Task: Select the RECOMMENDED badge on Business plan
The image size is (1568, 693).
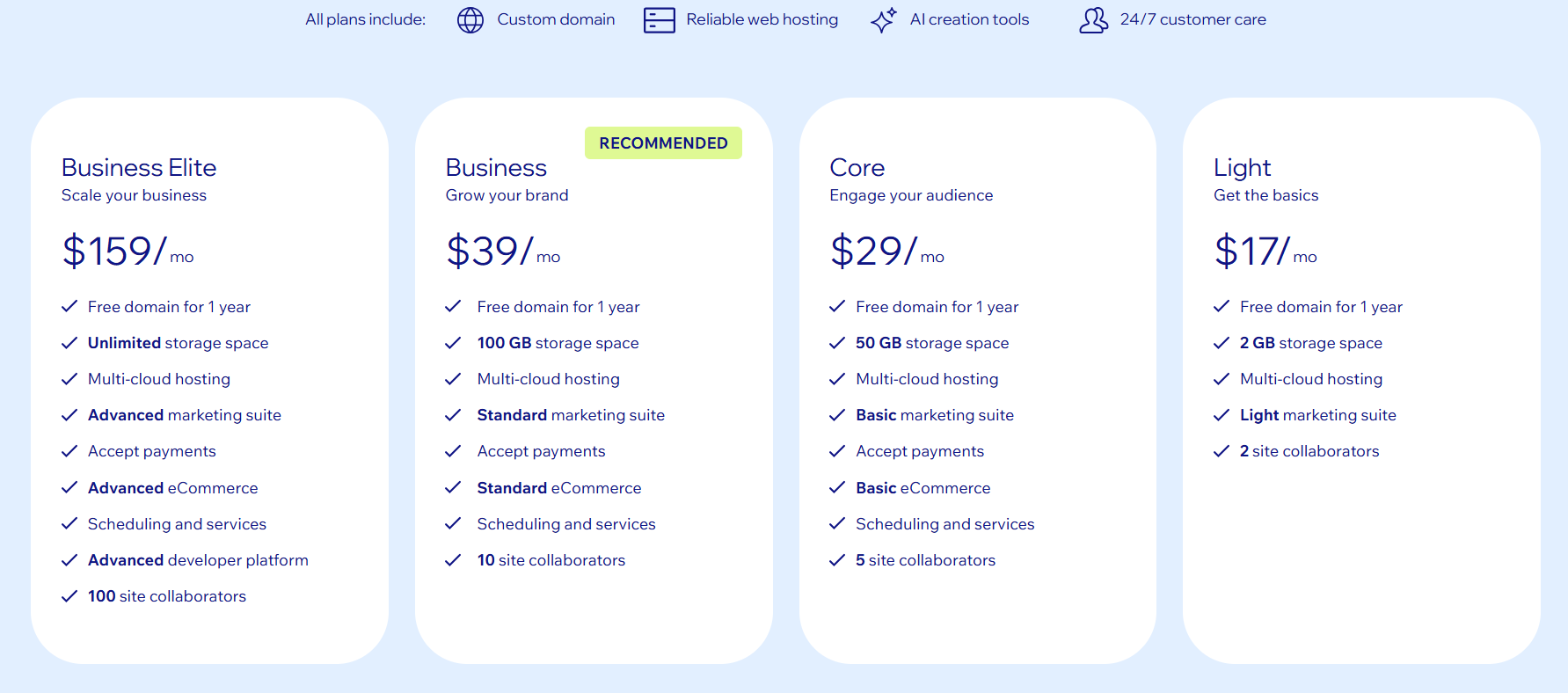Action: (663, 143)
